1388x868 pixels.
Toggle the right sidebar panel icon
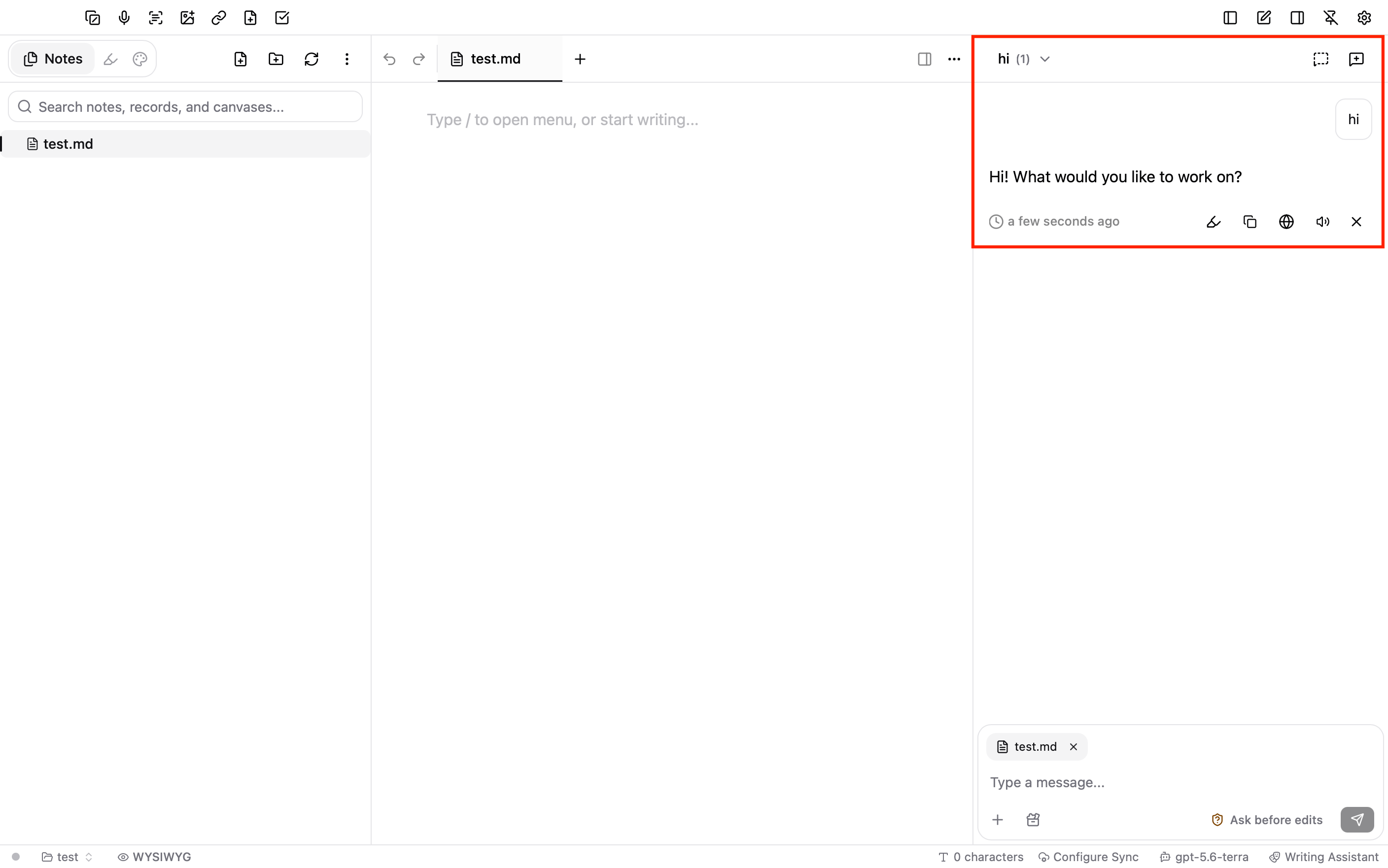click(1297, 18)
